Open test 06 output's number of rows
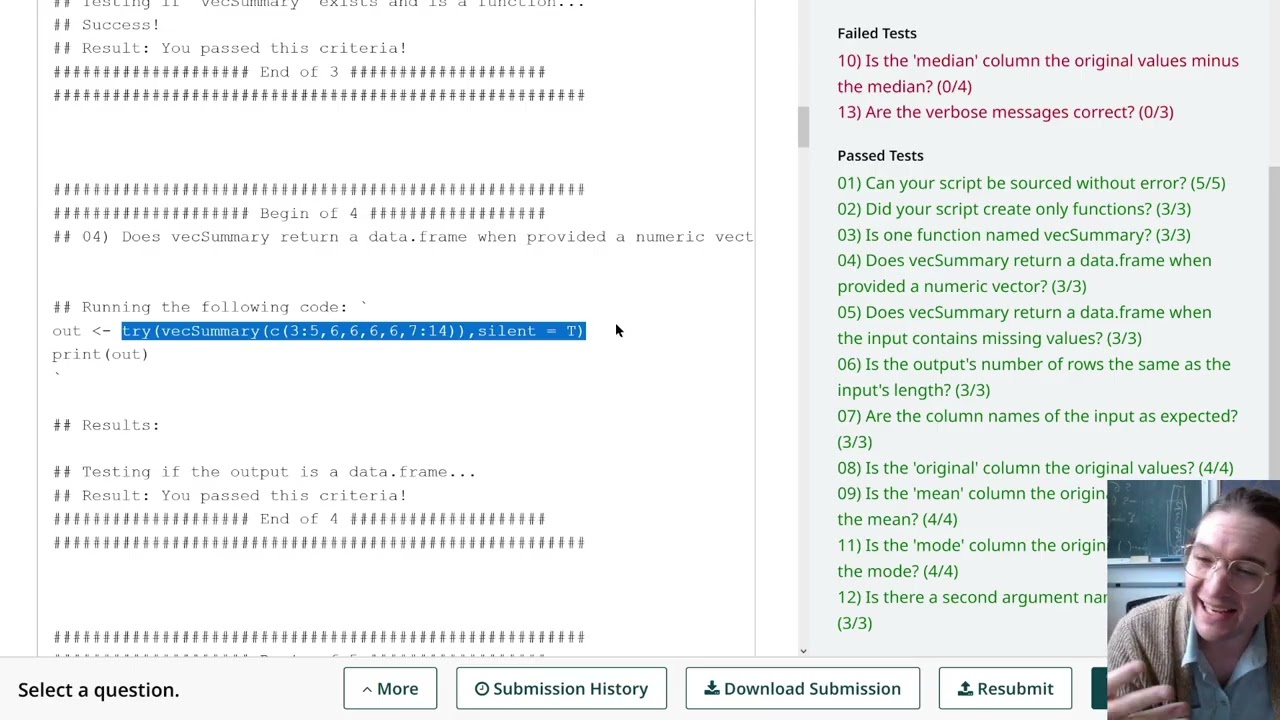This screenshot has height=720, width=1280. point(1034,377)
